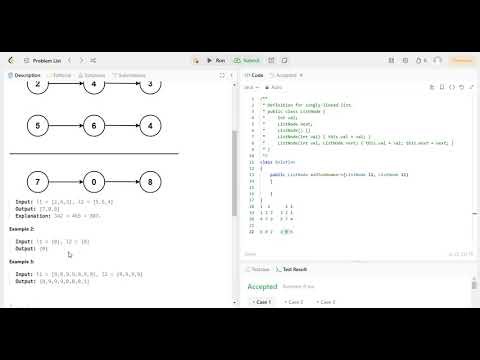This screenshot has width=480, height=360.
Task: Collapse the description panel chevron
Action: coord(232,75)
